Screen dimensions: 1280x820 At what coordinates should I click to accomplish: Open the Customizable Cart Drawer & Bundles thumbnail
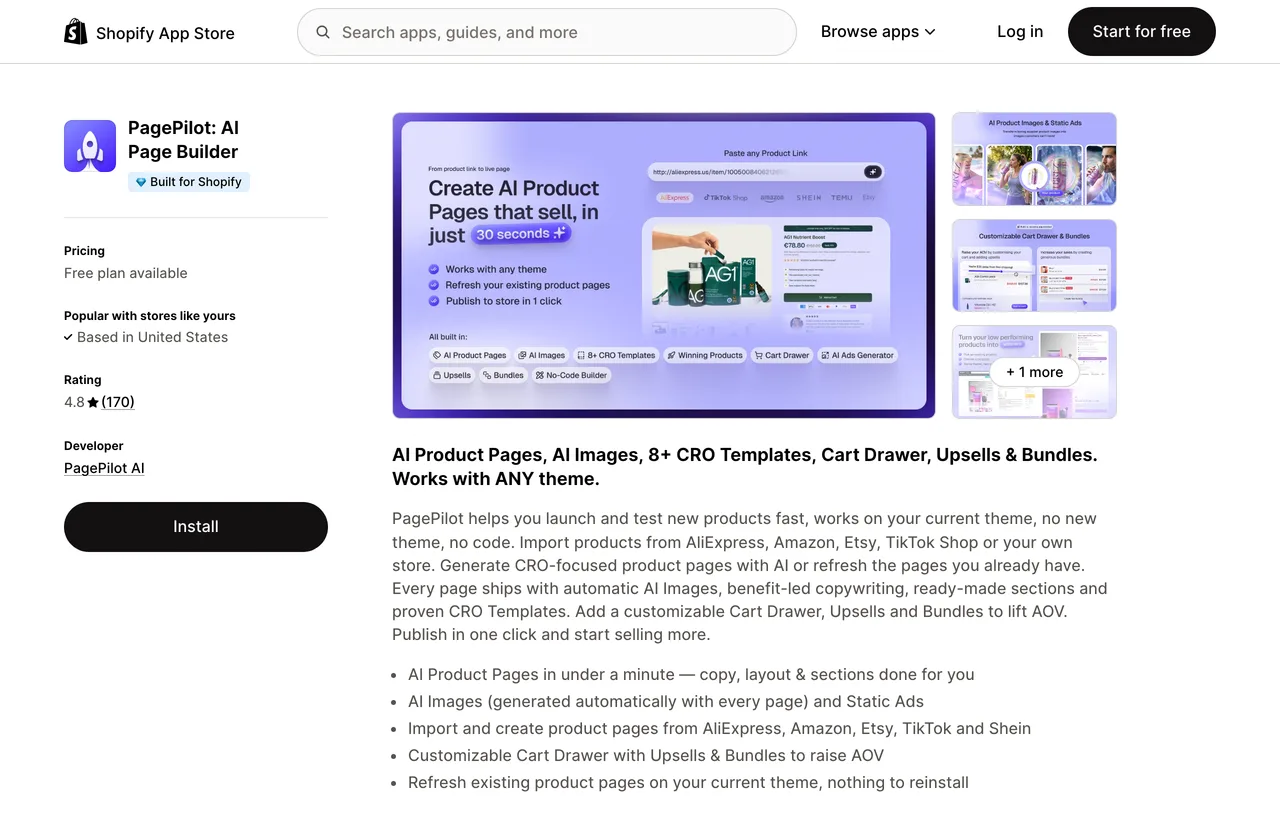(1034, 265)
